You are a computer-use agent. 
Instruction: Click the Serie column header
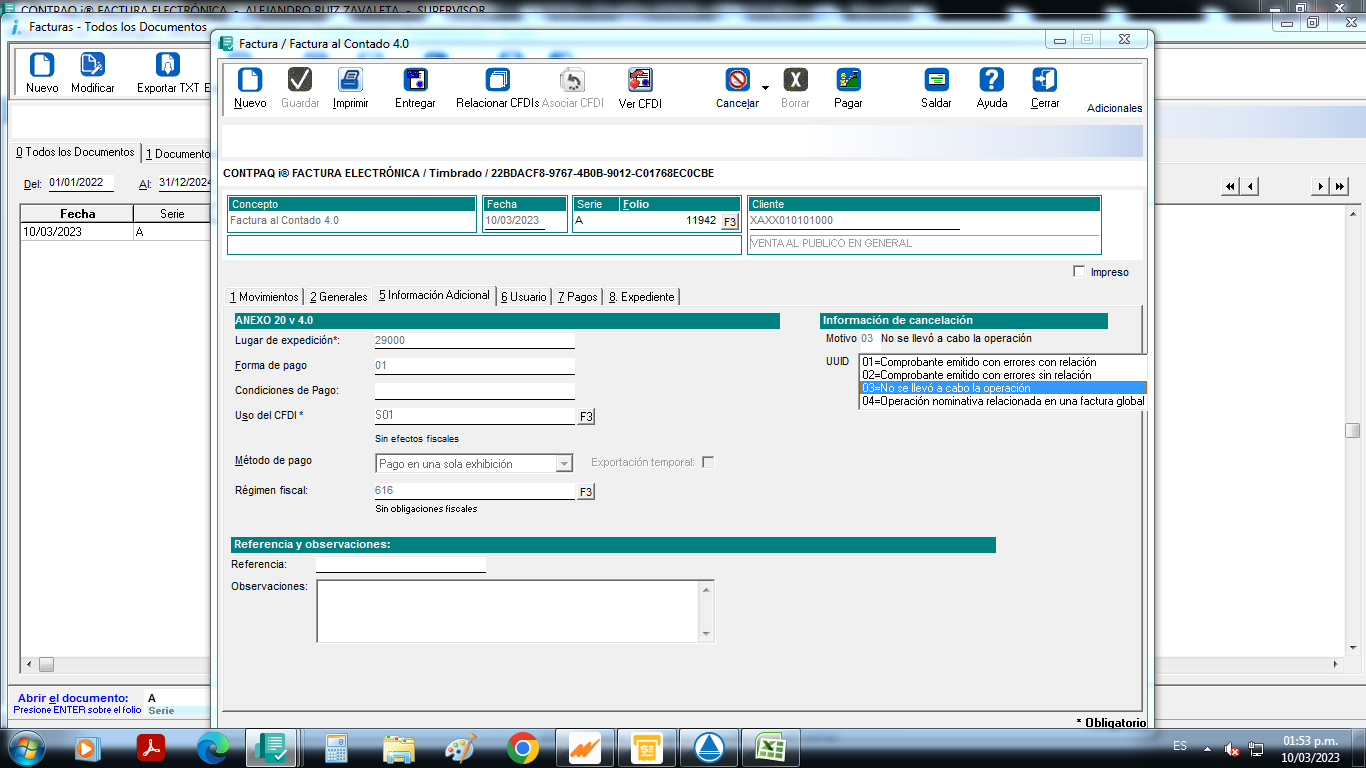(x=172, y=214)
